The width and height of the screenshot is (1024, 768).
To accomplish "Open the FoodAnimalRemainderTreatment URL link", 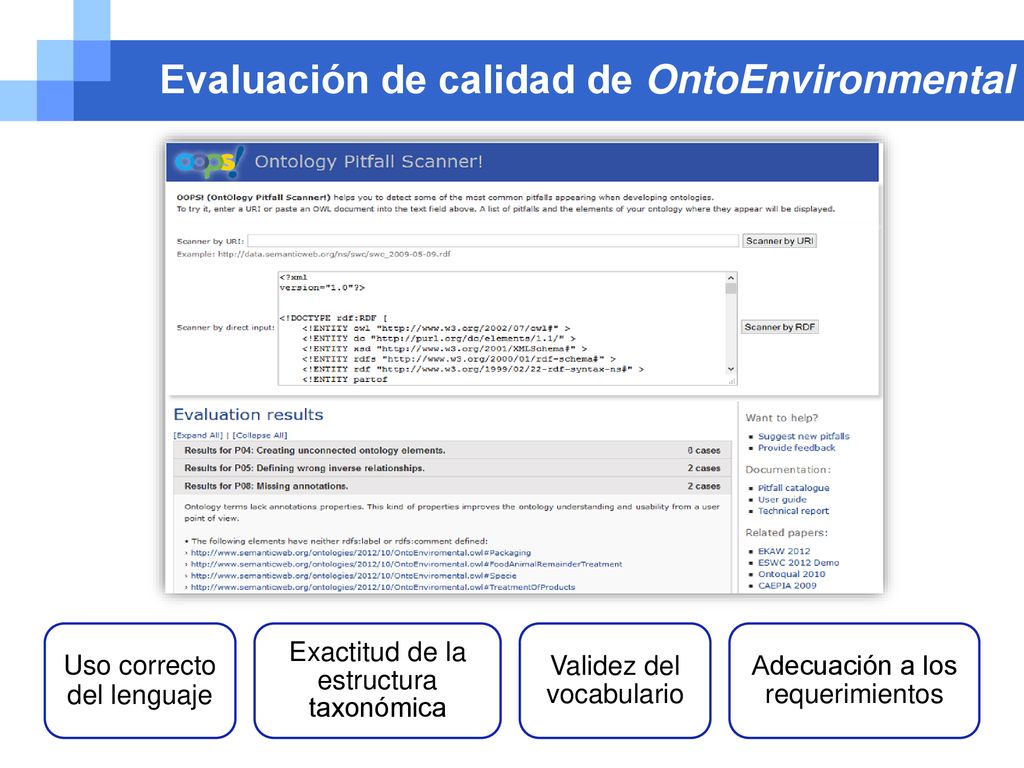I will [x=406, y=564].
